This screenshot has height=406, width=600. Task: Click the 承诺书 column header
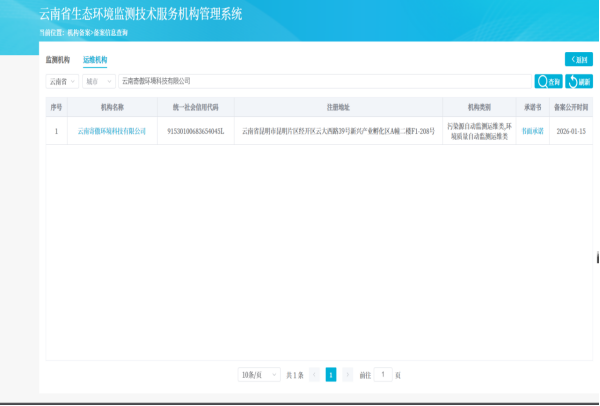pyautogui.click(x=533, y=108)
